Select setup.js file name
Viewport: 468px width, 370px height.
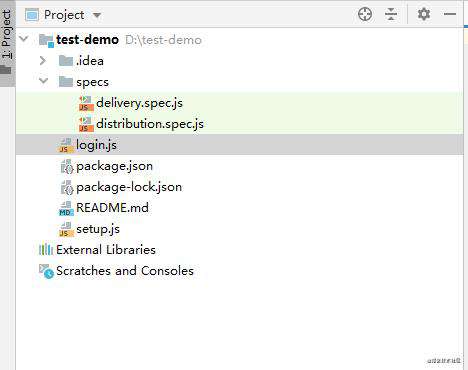coord(98,229)
